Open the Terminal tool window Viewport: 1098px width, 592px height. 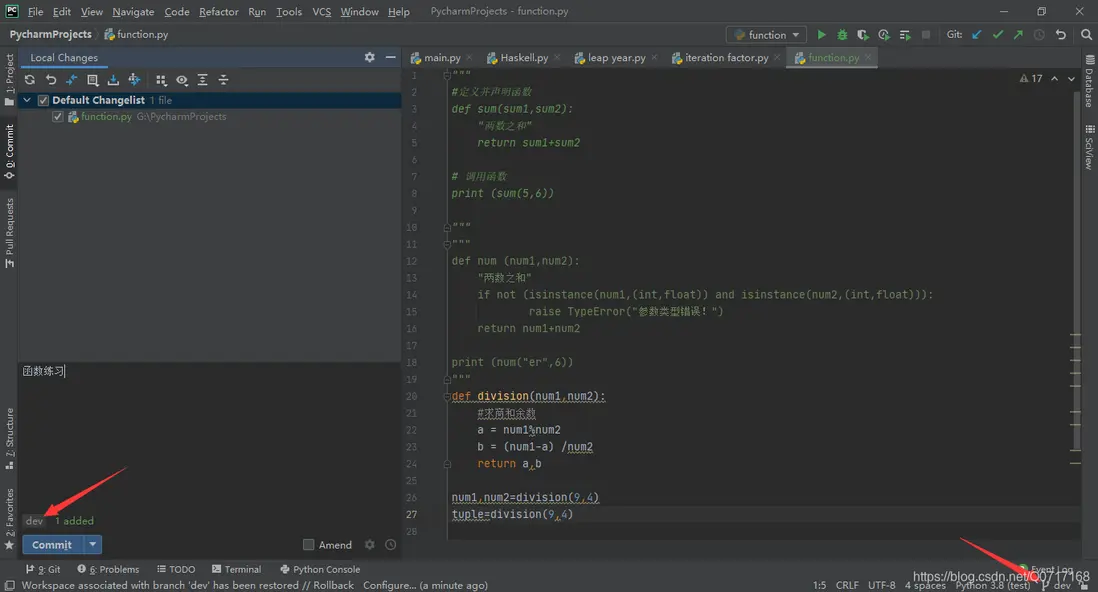236,569
